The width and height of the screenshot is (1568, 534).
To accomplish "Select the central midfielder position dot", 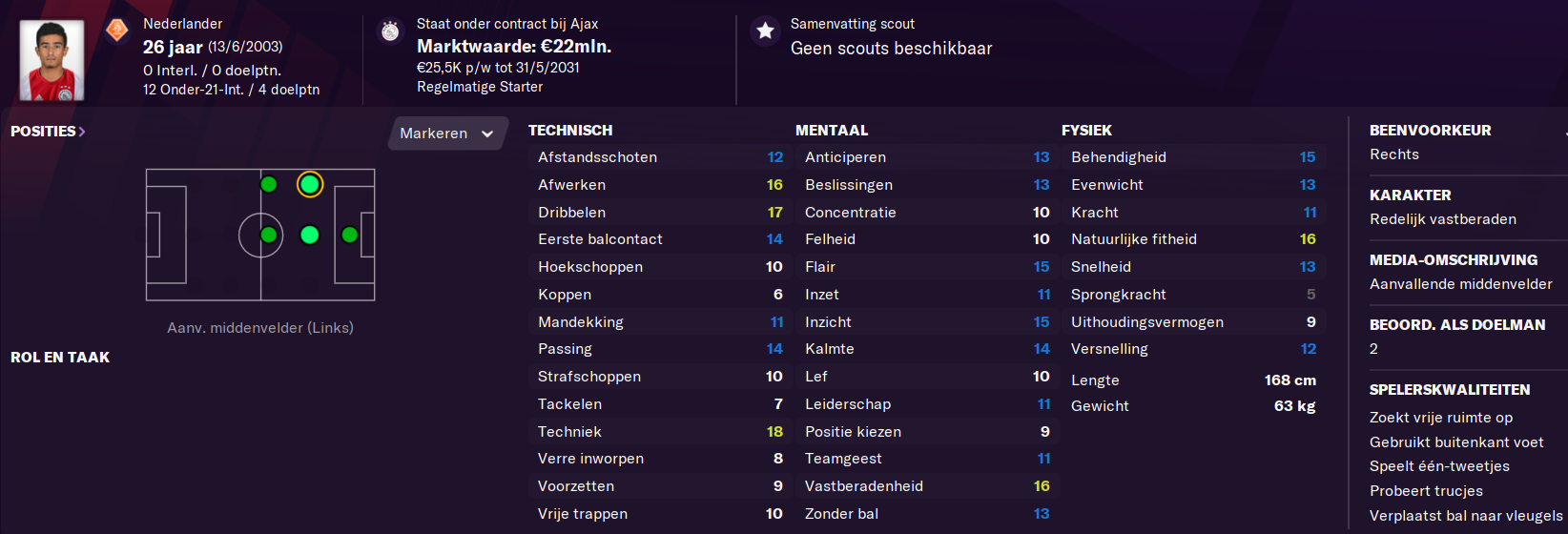I will point(269,235).
